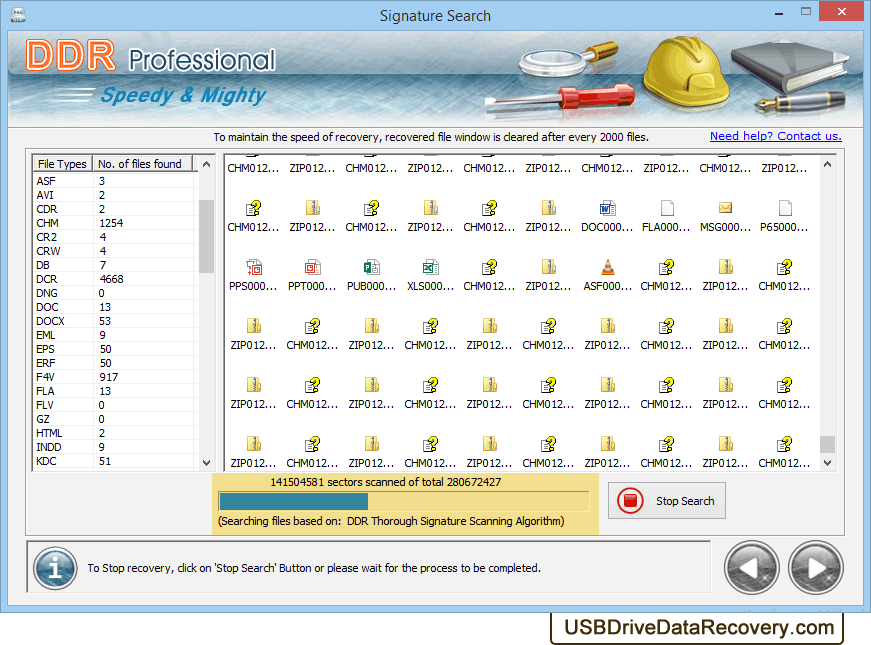Select the DNG file type row
The width and height of the screenshot is (871, 645).
116,293
